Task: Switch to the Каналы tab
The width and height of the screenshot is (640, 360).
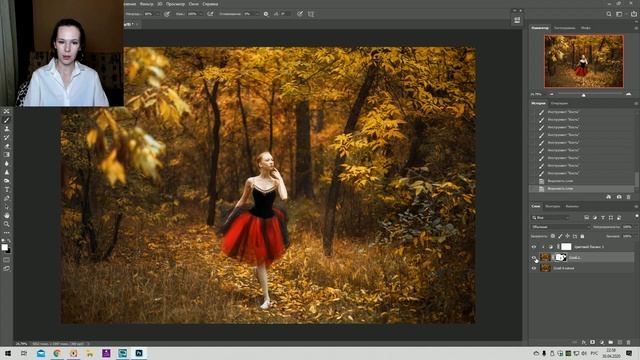Action: pyautogui.click(x=572, y=207)
